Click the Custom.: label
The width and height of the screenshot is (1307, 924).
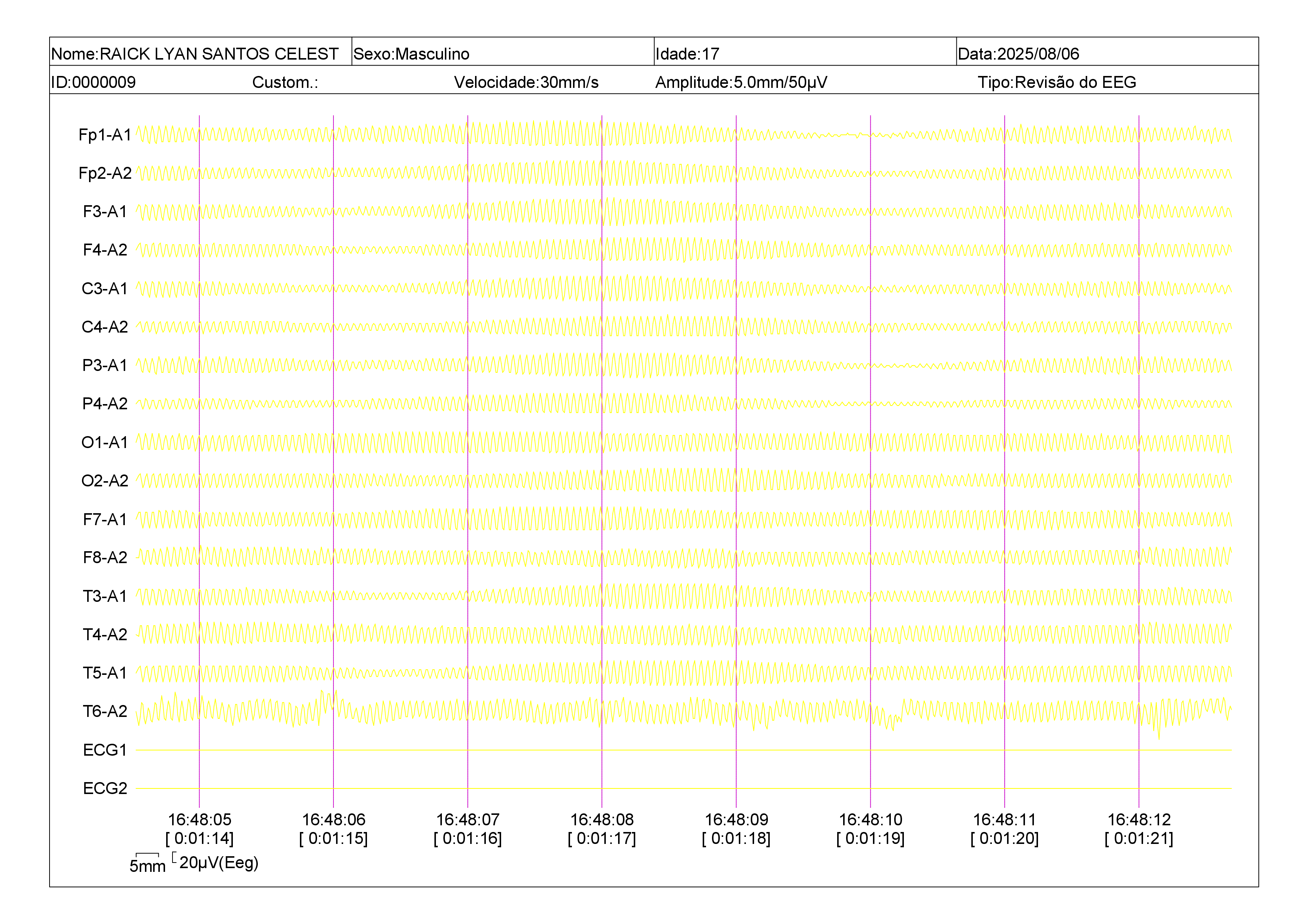[x=285, y=82]
